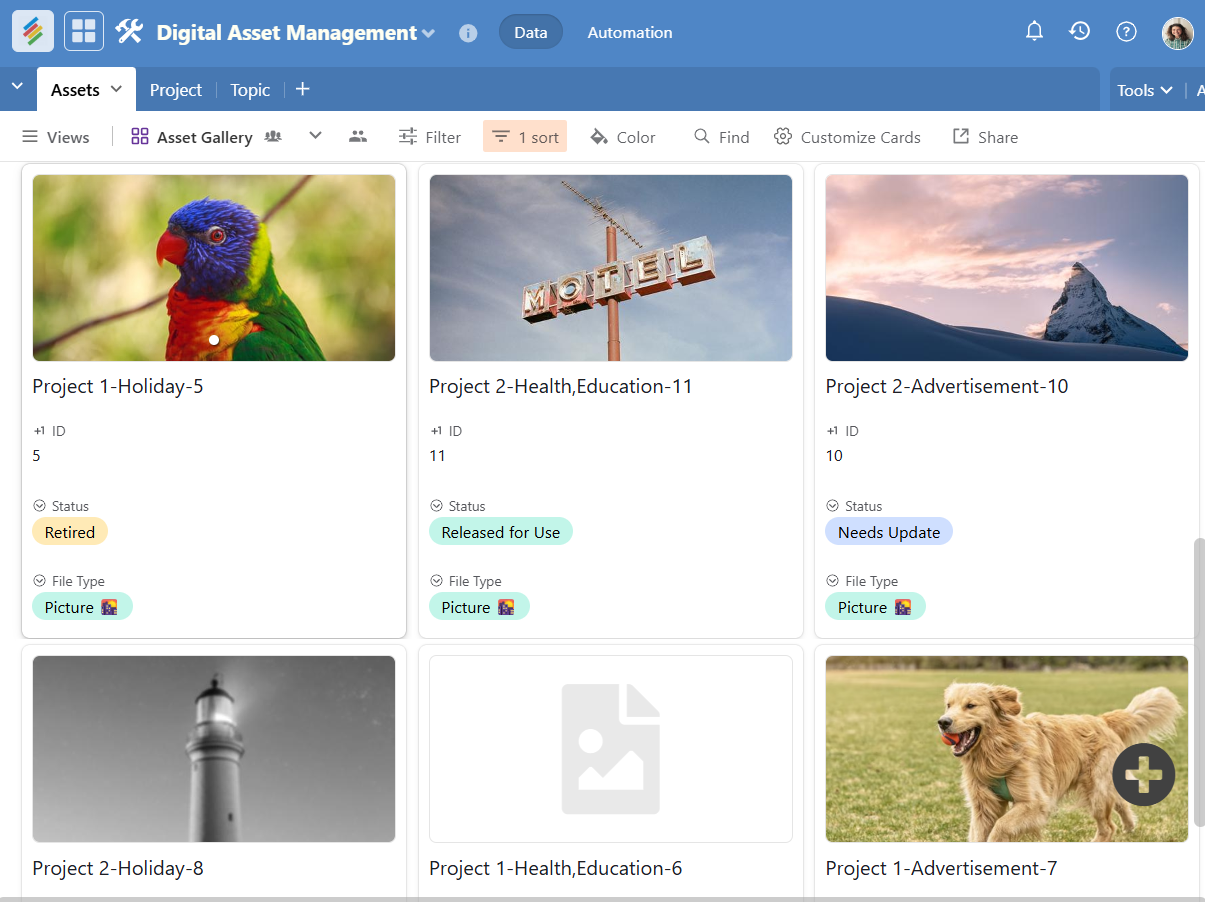Add a new table with plus icon
Screen dimensions: 1205x902
303,90
